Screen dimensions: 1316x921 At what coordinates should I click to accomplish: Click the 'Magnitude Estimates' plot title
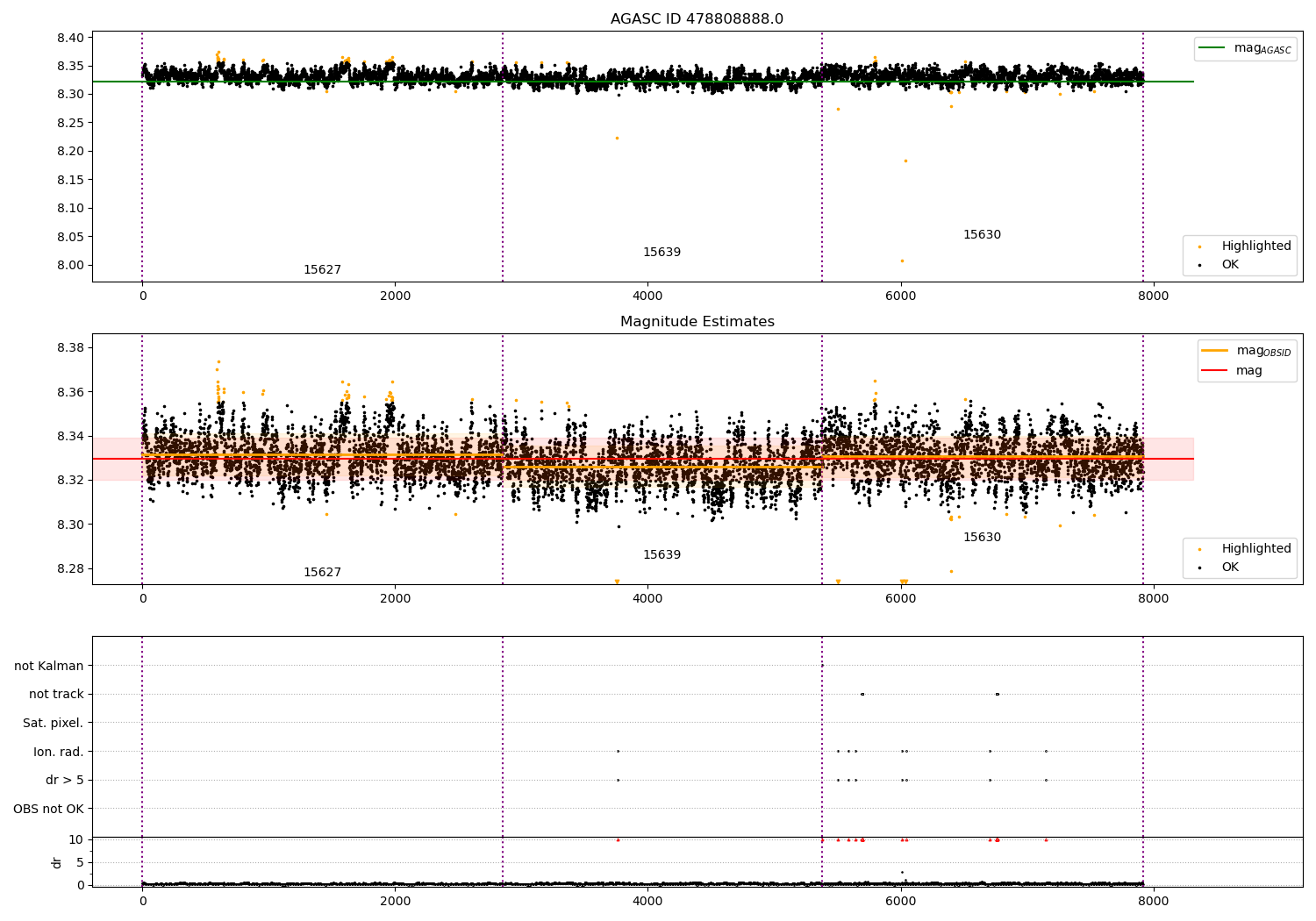click(x=697, y=322)
